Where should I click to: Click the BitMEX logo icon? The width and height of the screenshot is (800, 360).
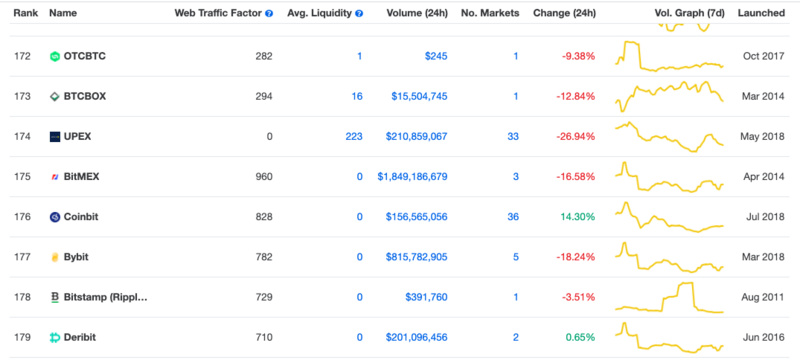(55, 177)
